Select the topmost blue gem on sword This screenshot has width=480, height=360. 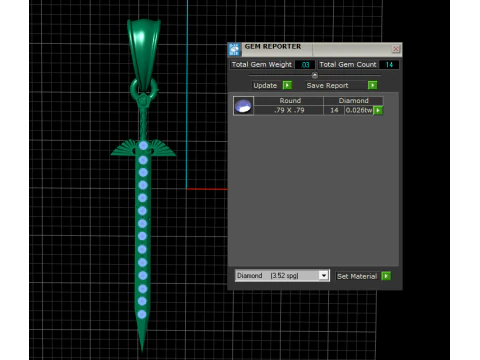coord(143,146)
